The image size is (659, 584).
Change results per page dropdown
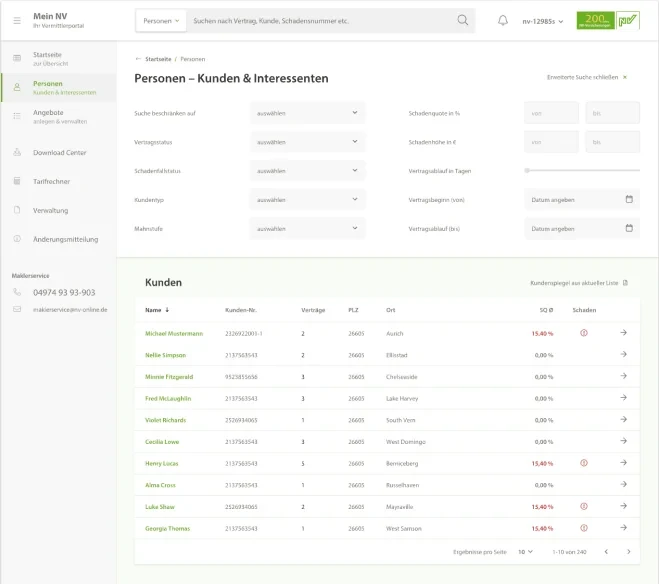click(525, 551)
